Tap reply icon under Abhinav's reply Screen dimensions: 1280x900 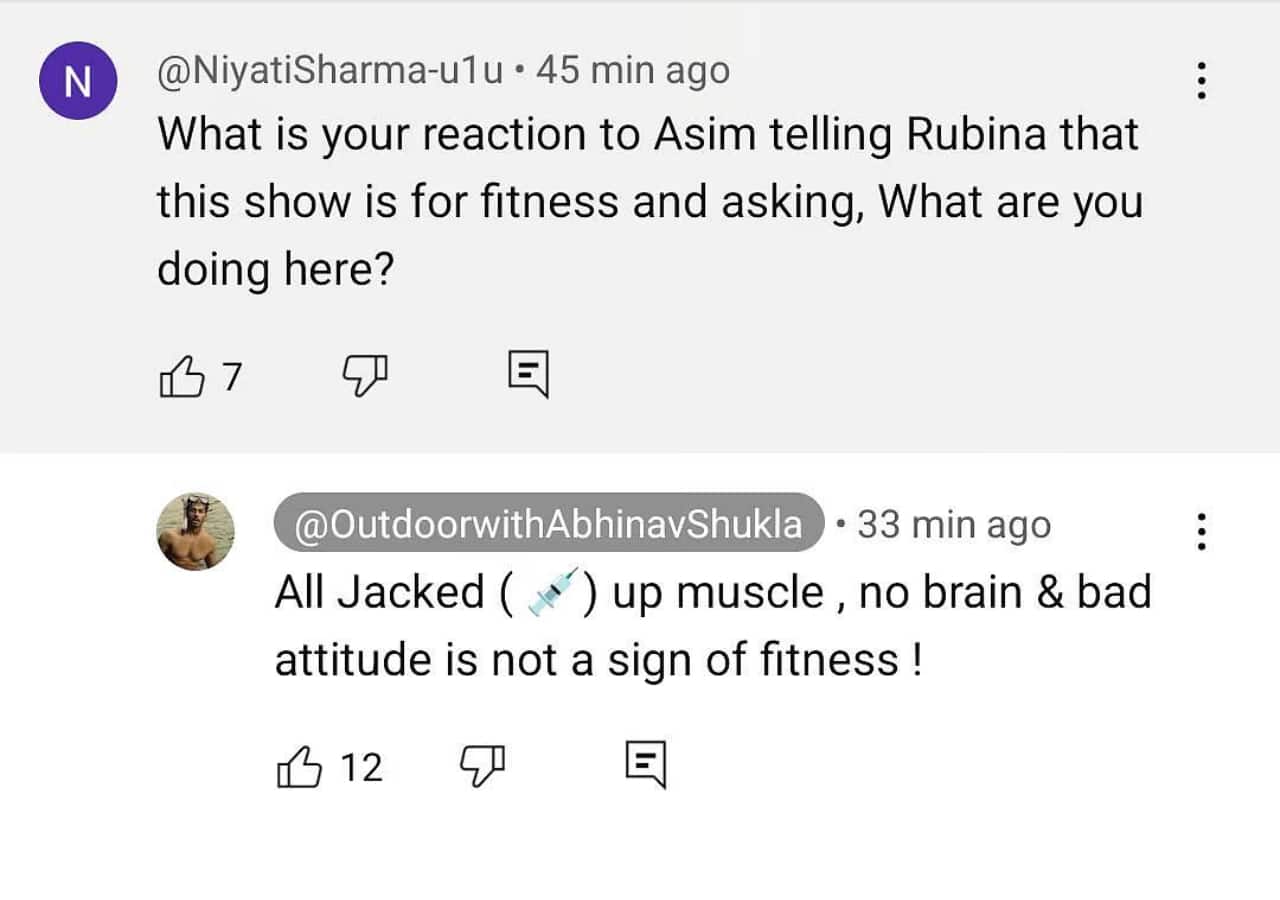(646, 766)
